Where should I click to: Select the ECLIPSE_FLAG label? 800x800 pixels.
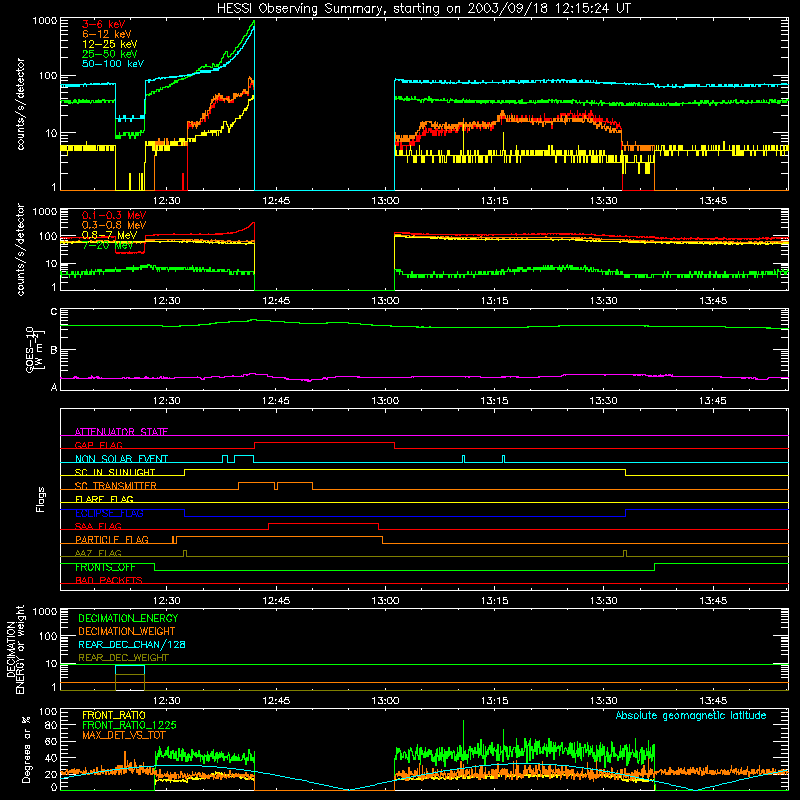[109, 513]
